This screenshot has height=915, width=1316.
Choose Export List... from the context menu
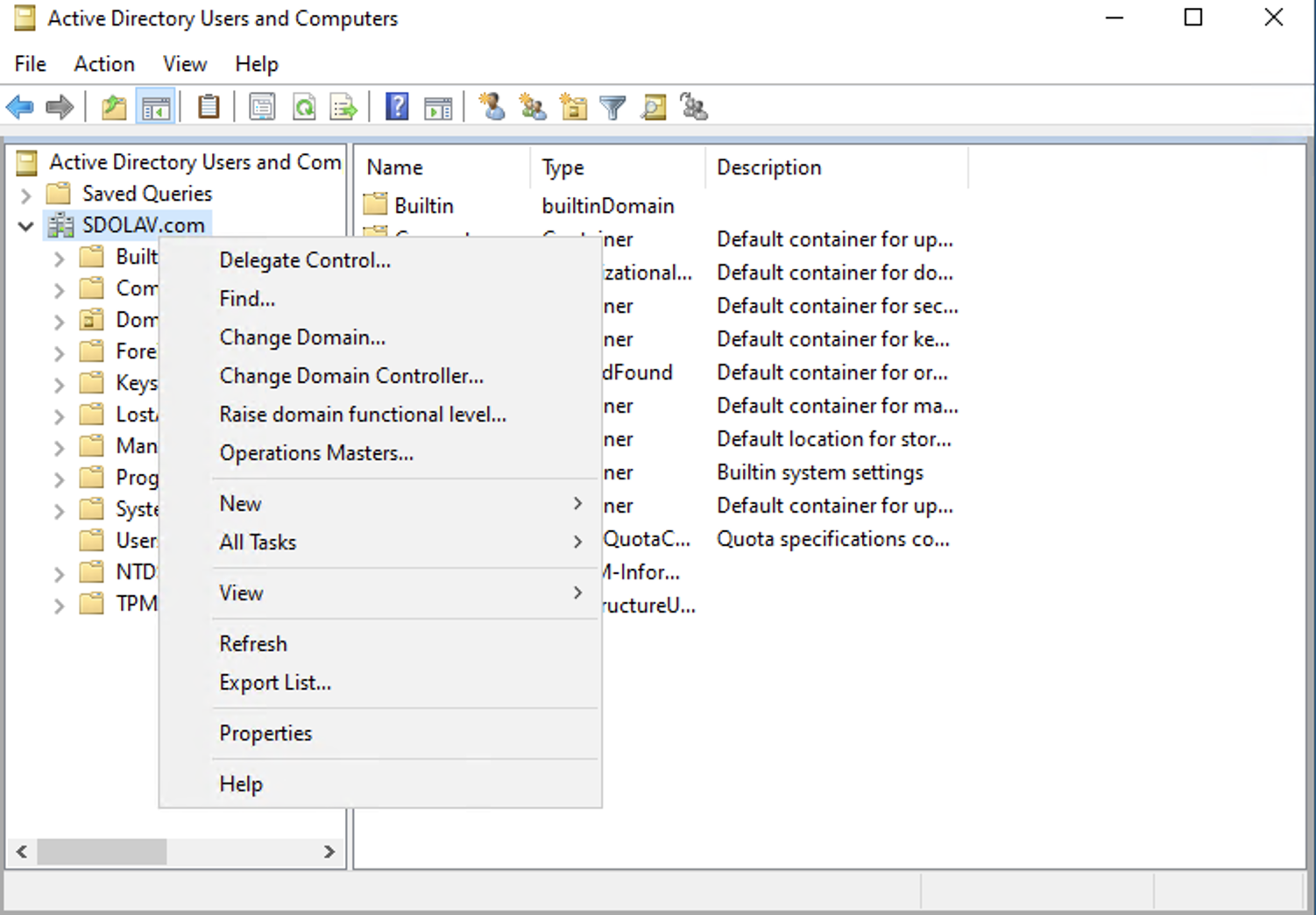click(380, 683)
